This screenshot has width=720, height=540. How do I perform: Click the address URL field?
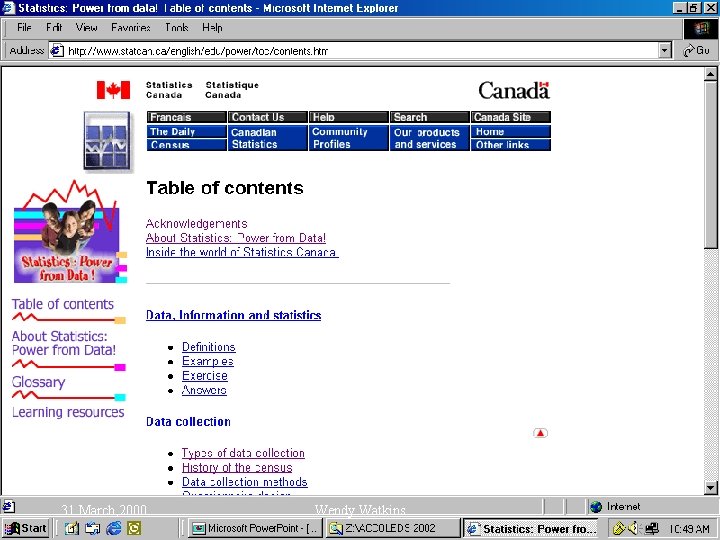[x=360, y=51]
